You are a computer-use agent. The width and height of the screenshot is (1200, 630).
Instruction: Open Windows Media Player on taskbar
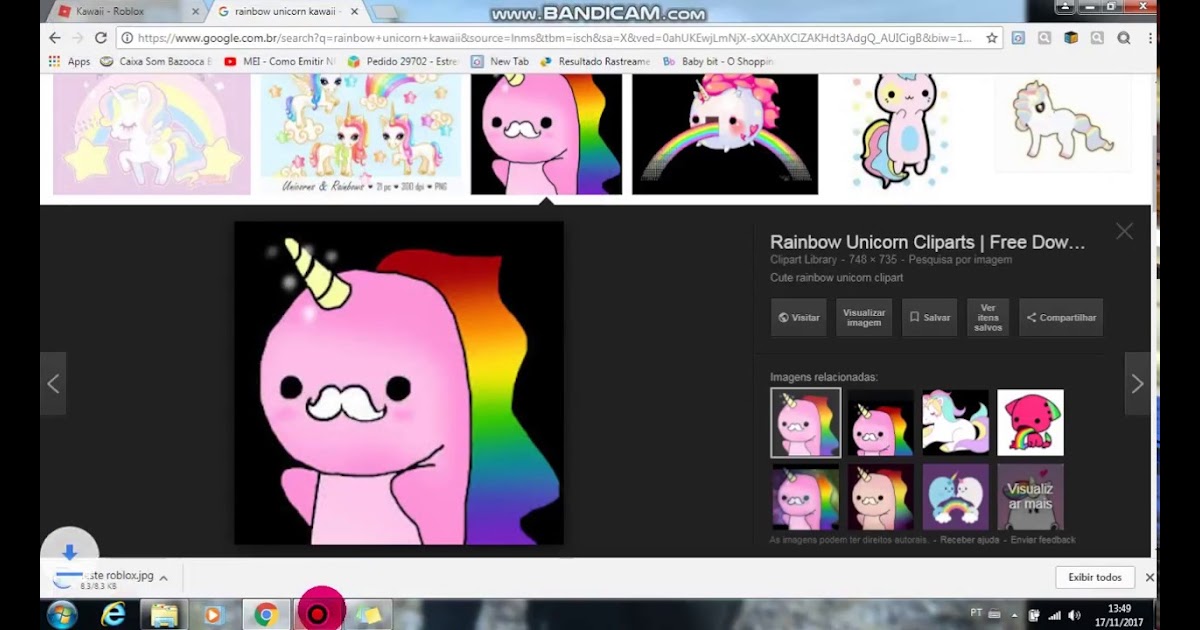point(213,615)
